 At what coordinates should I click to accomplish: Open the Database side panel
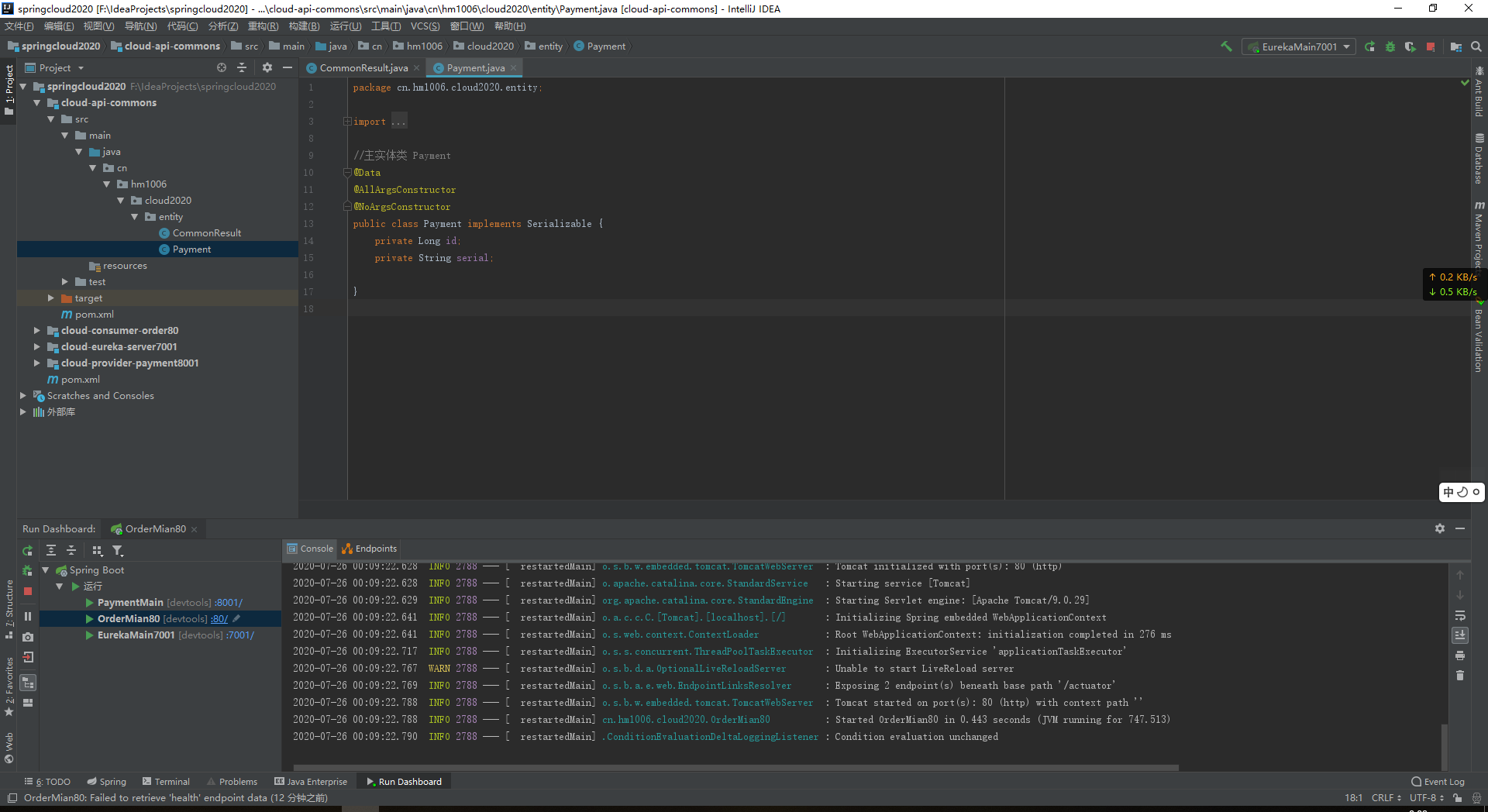coord(1479,159)
